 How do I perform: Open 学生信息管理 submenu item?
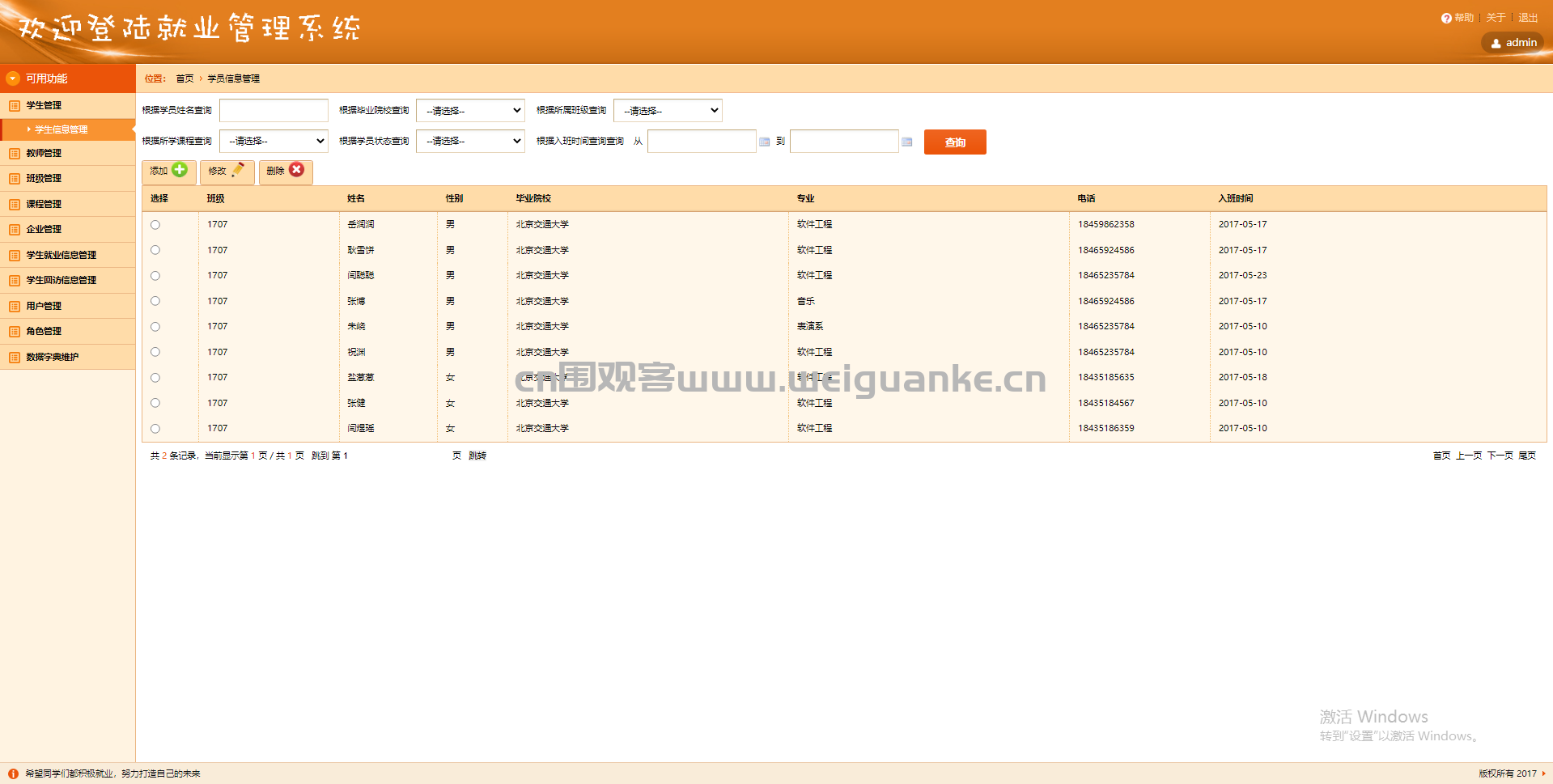click(62, 129)
